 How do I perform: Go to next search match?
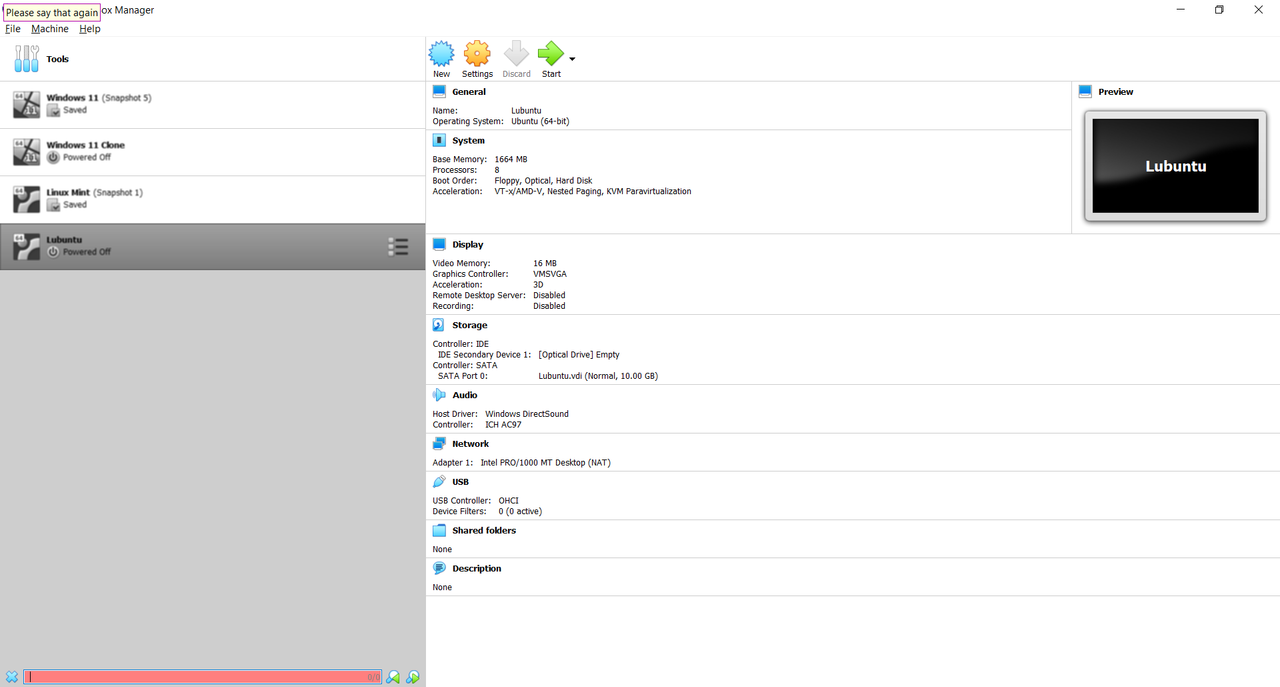pos(412,677)
